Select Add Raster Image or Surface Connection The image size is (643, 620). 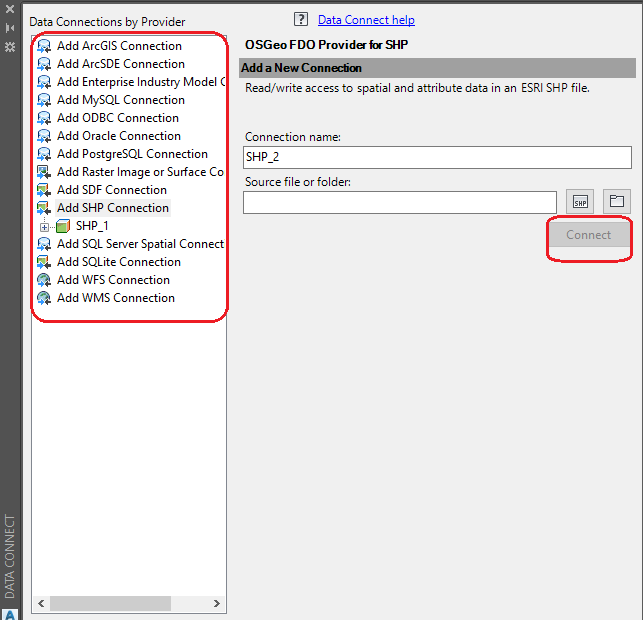click(x=141, y=172)
